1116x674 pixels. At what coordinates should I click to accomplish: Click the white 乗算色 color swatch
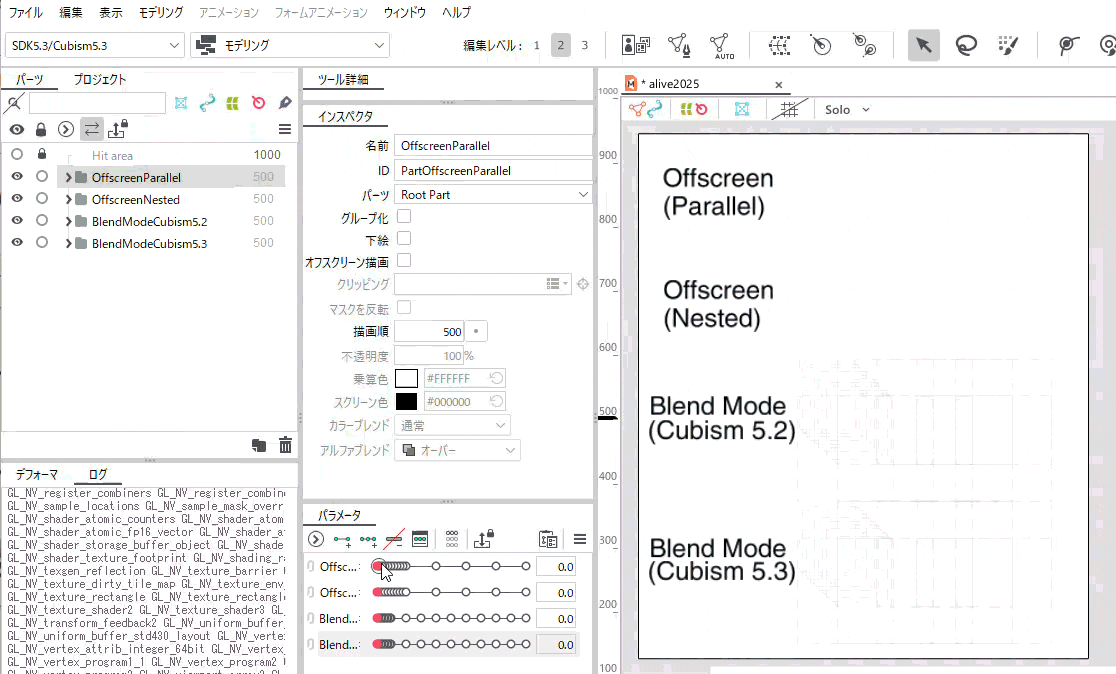point(406,378)
